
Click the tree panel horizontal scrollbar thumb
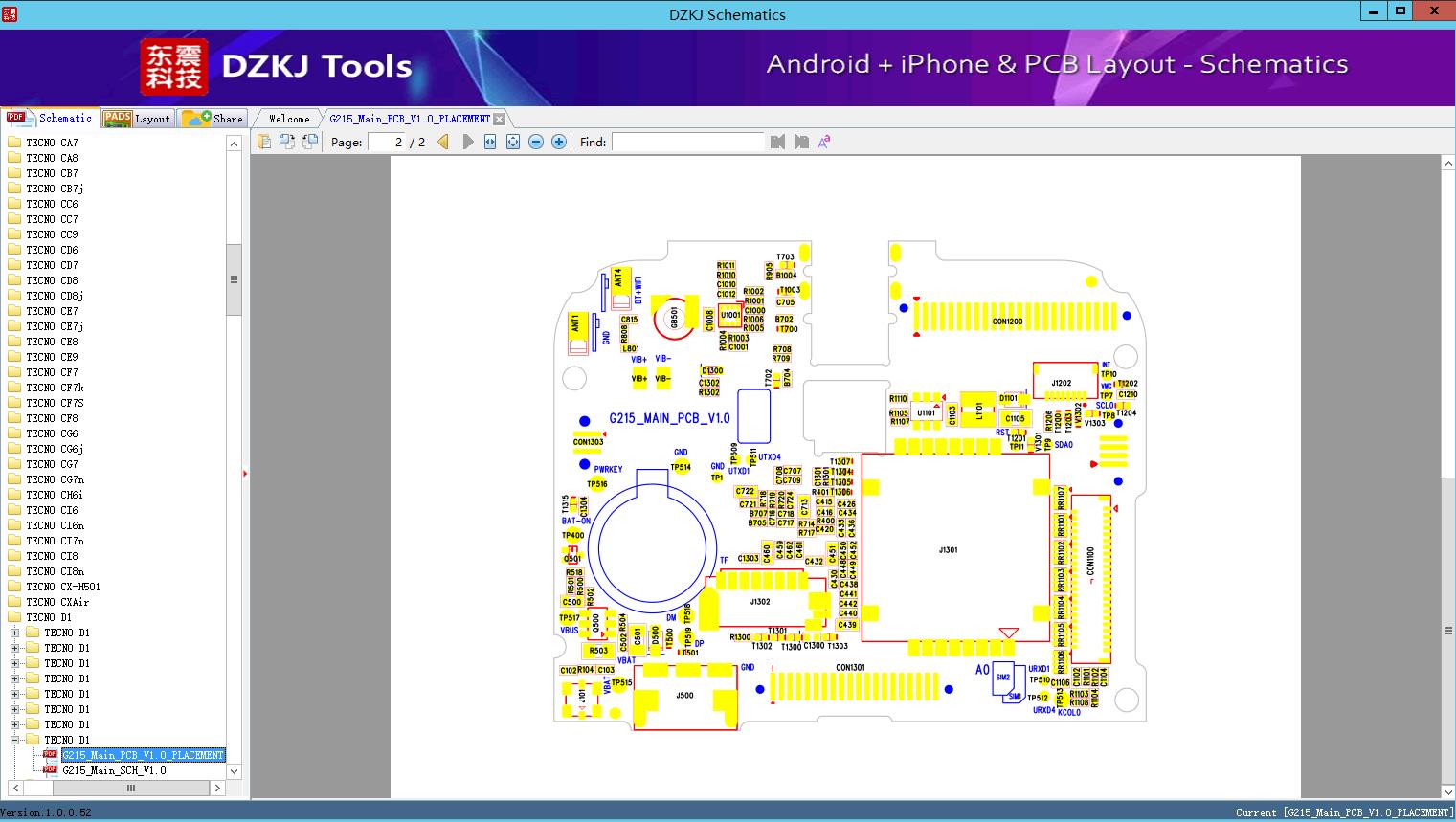click(x=131, y=788)
